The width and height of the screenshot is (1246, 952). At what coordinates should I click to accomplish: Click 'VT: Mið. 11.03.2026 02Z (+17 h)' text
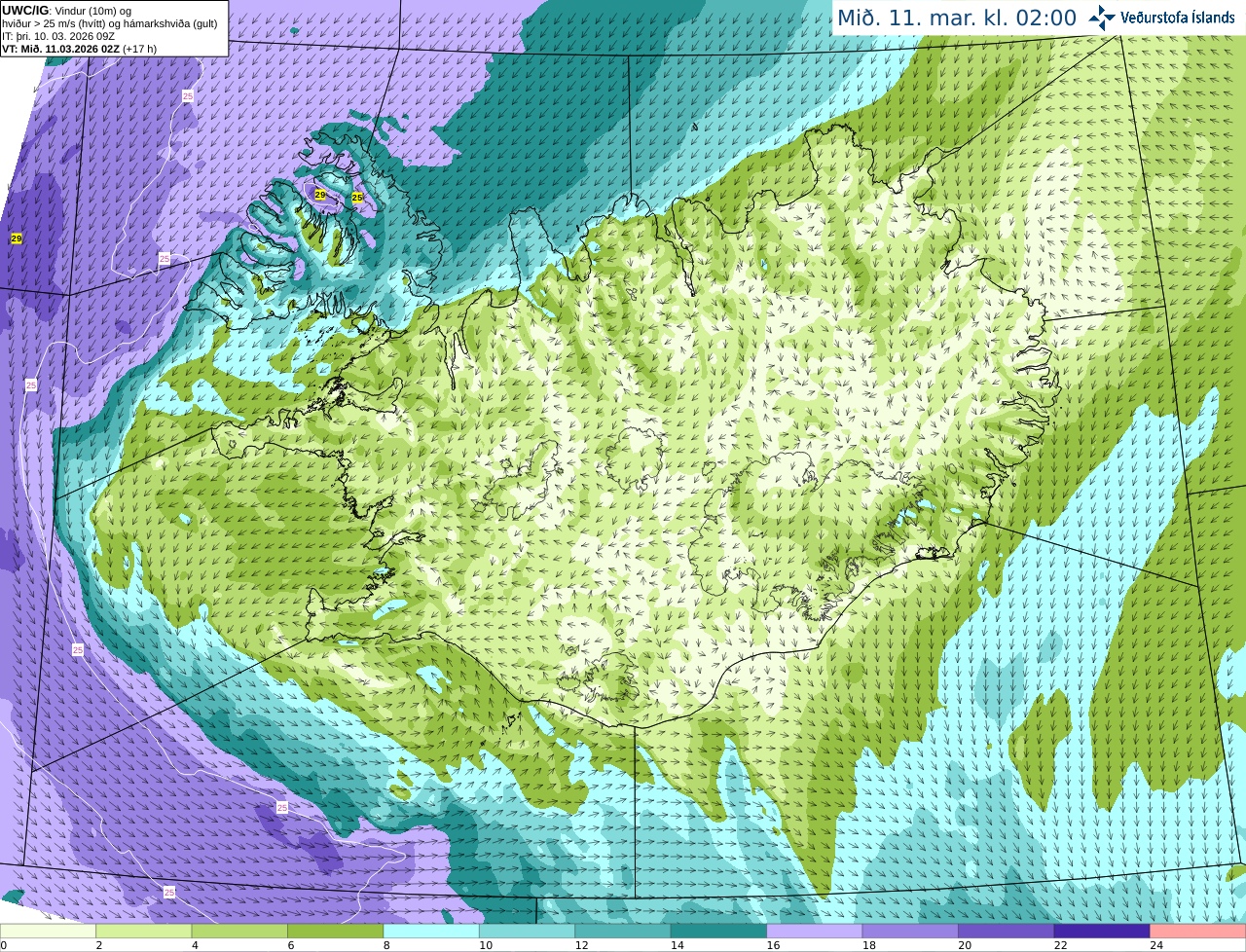tap(79, 49)
